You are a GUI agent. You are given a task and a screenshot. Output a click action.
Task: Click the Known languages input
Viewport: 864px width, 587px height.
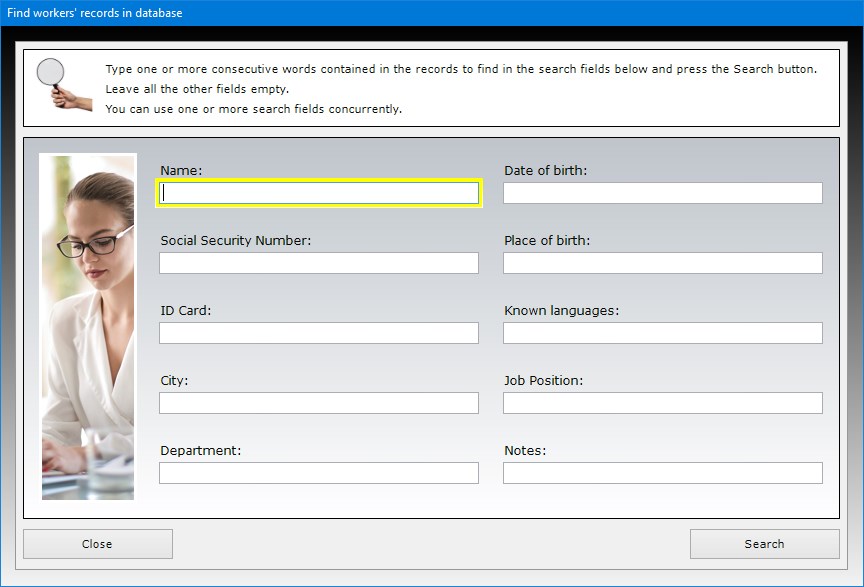[x=662, y=333]
